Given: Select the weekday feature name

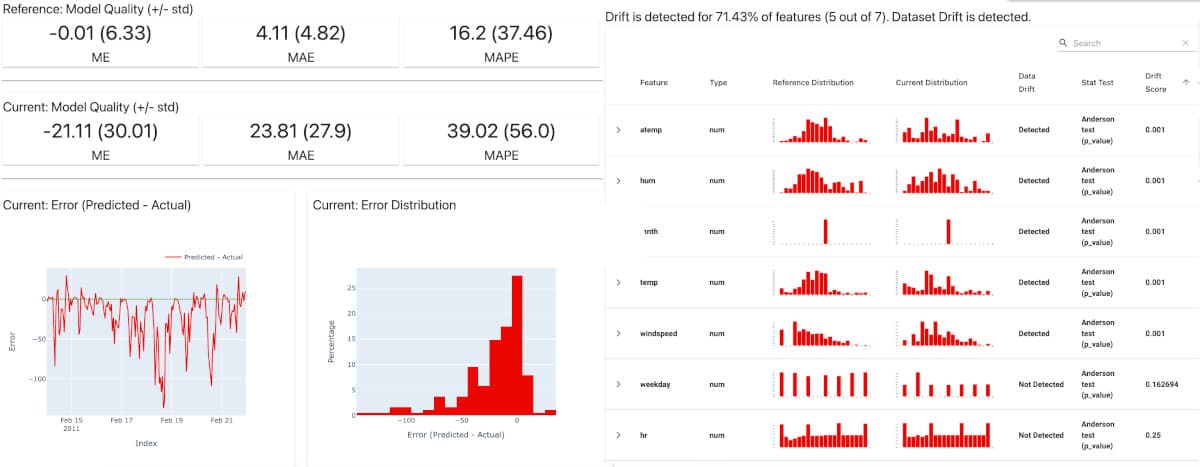Looking at the screenshot, I should (x=656, y=384).
